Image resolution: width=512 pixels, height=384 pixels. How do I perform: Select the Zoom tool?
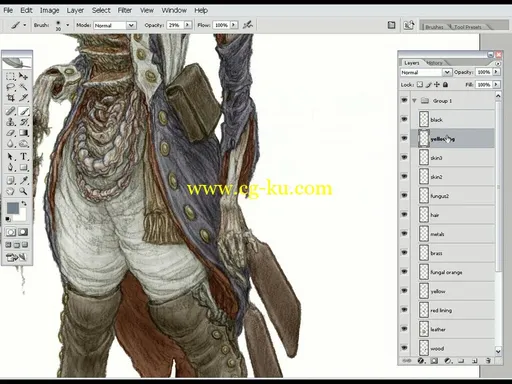23,191
